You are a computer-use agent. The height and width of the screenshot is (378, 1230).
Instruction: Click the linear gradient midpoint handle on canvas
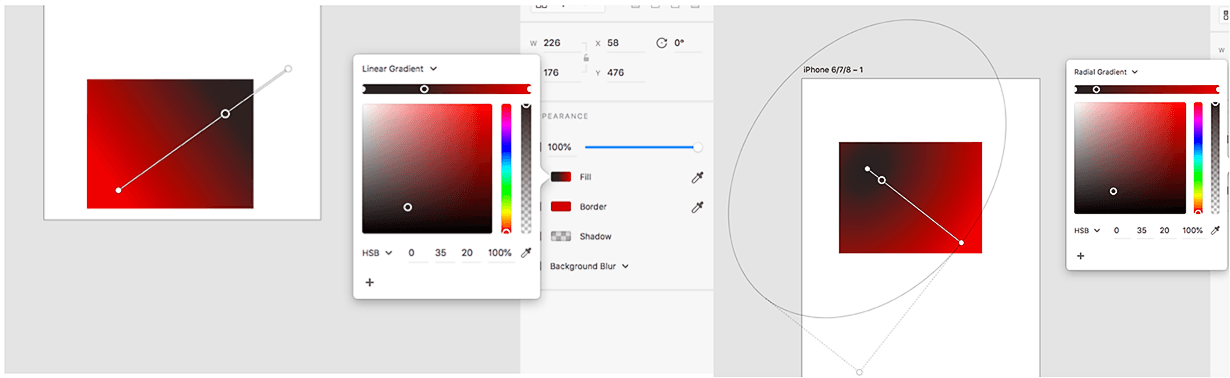click(x=225, y=114)
